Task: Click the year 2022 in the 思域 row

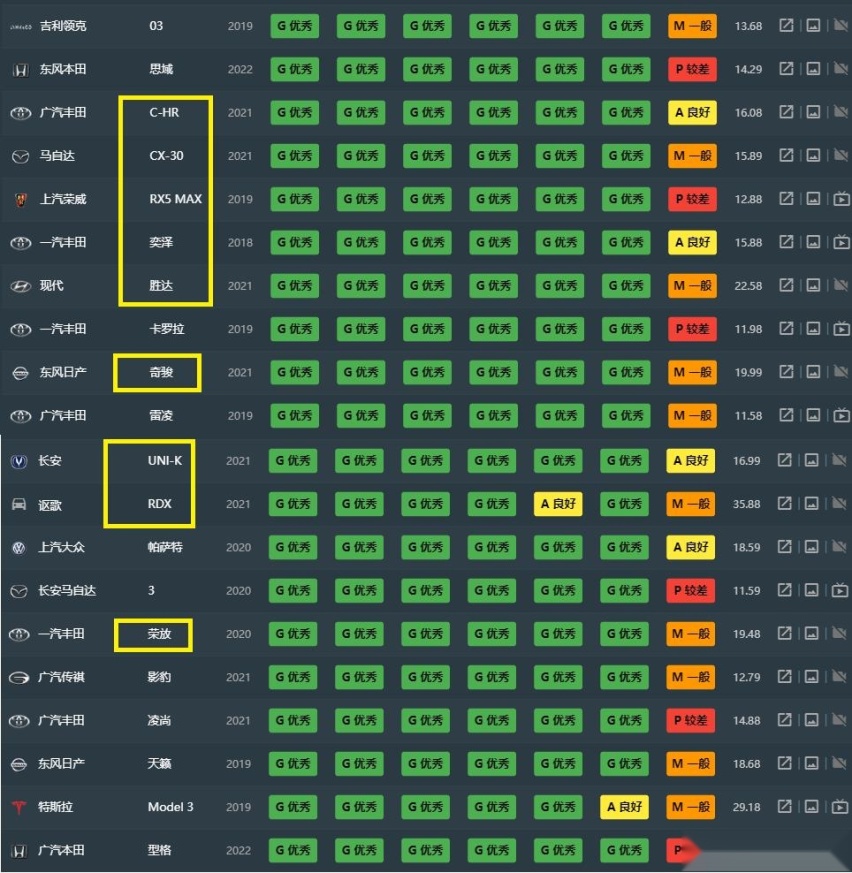Action: (240, 69)
